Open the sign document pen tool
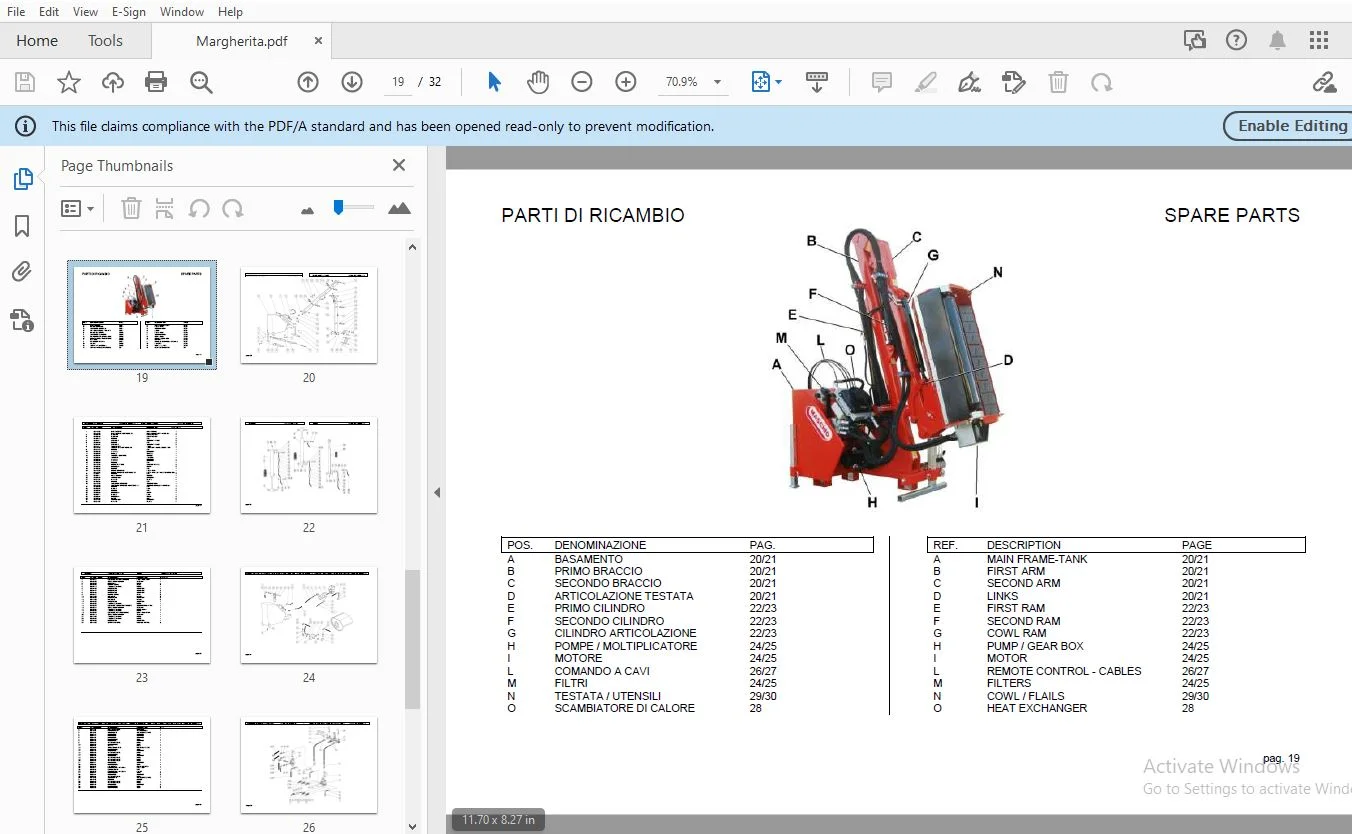1352x834 pixels. pos(969,82)
